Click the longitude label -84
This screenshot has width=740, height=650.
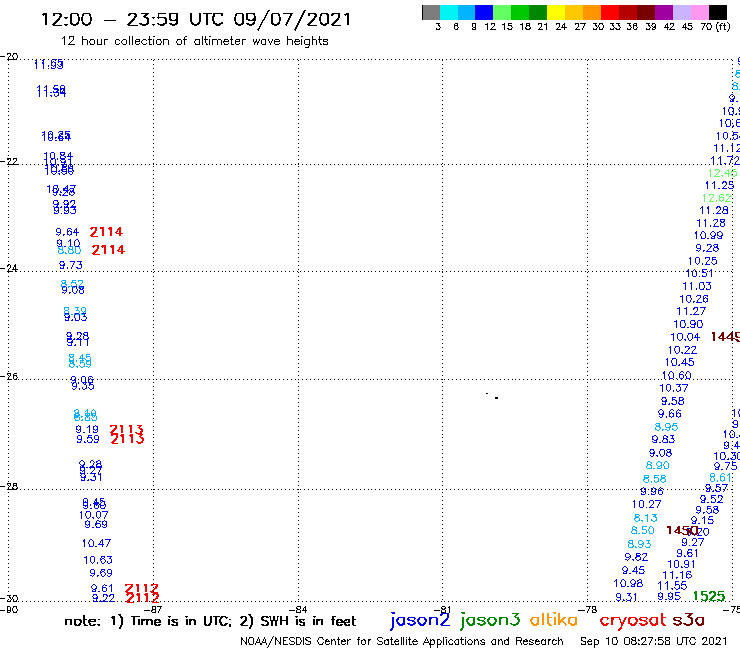(298, 609)
